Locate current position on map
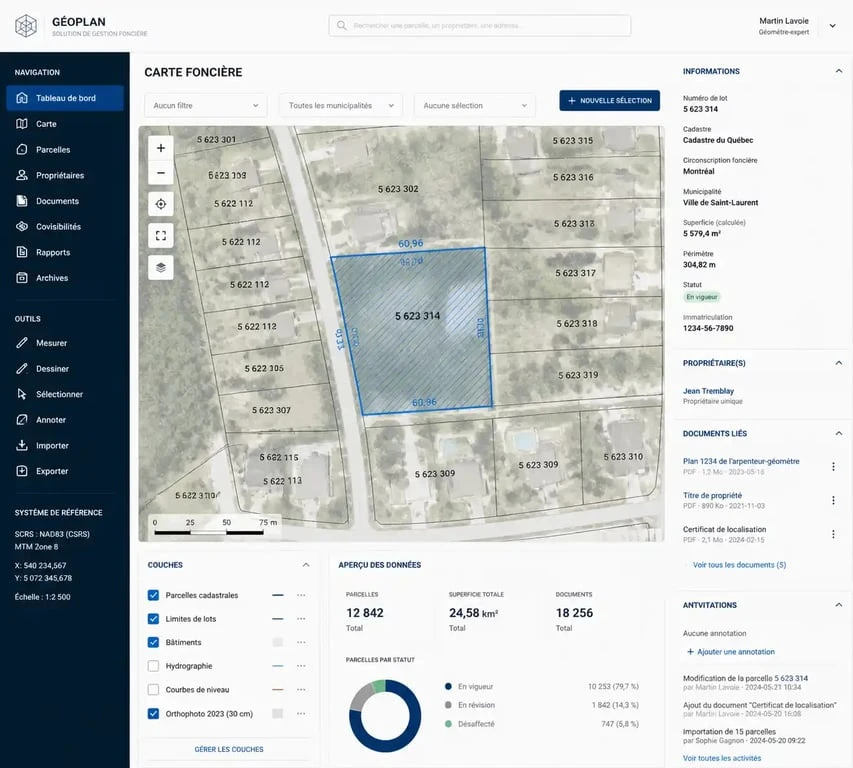This screenshot has width=853, height=768. 160,204
